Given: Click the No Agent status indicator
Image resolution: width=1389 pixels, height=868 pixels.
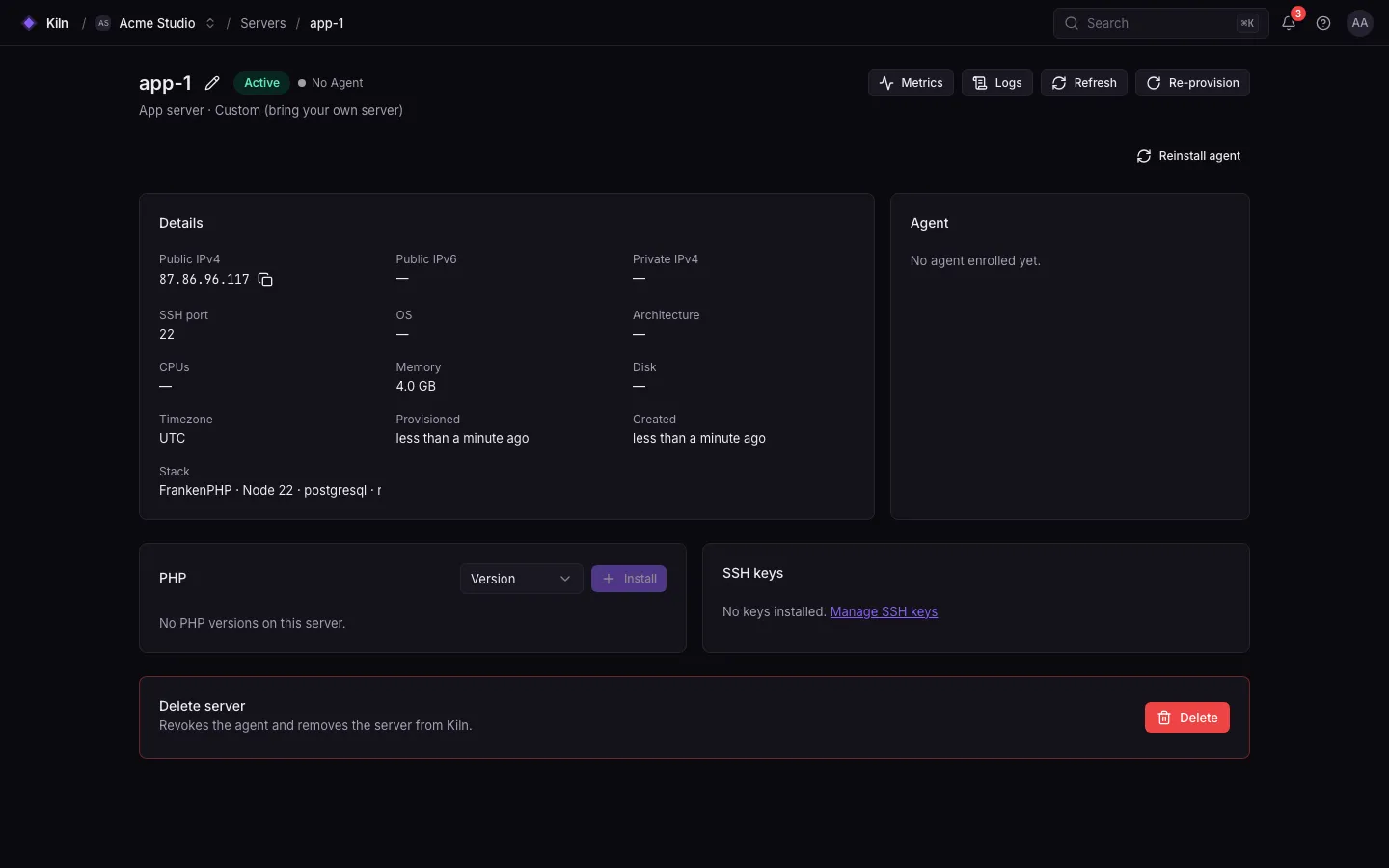Looking at the screenshot, I should coord(331,83).
